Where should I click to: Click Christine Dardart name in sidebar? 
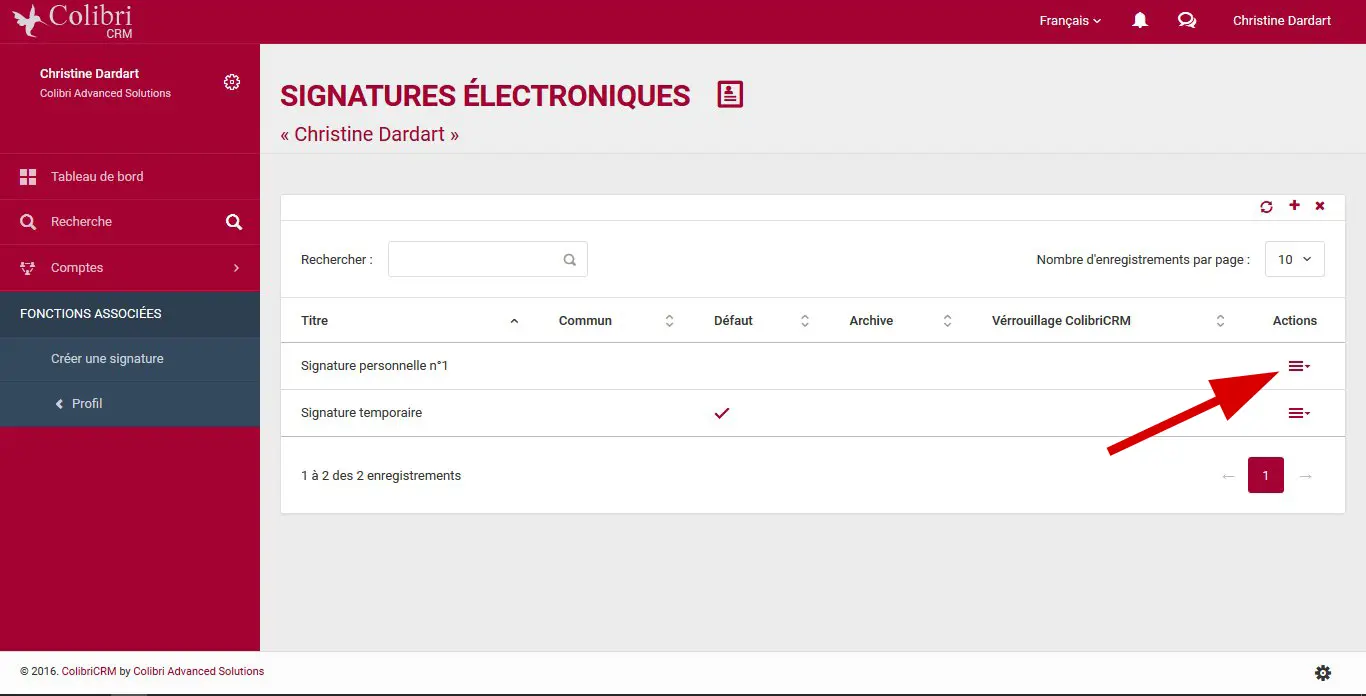pyautogui.click(x=89, y=74)
